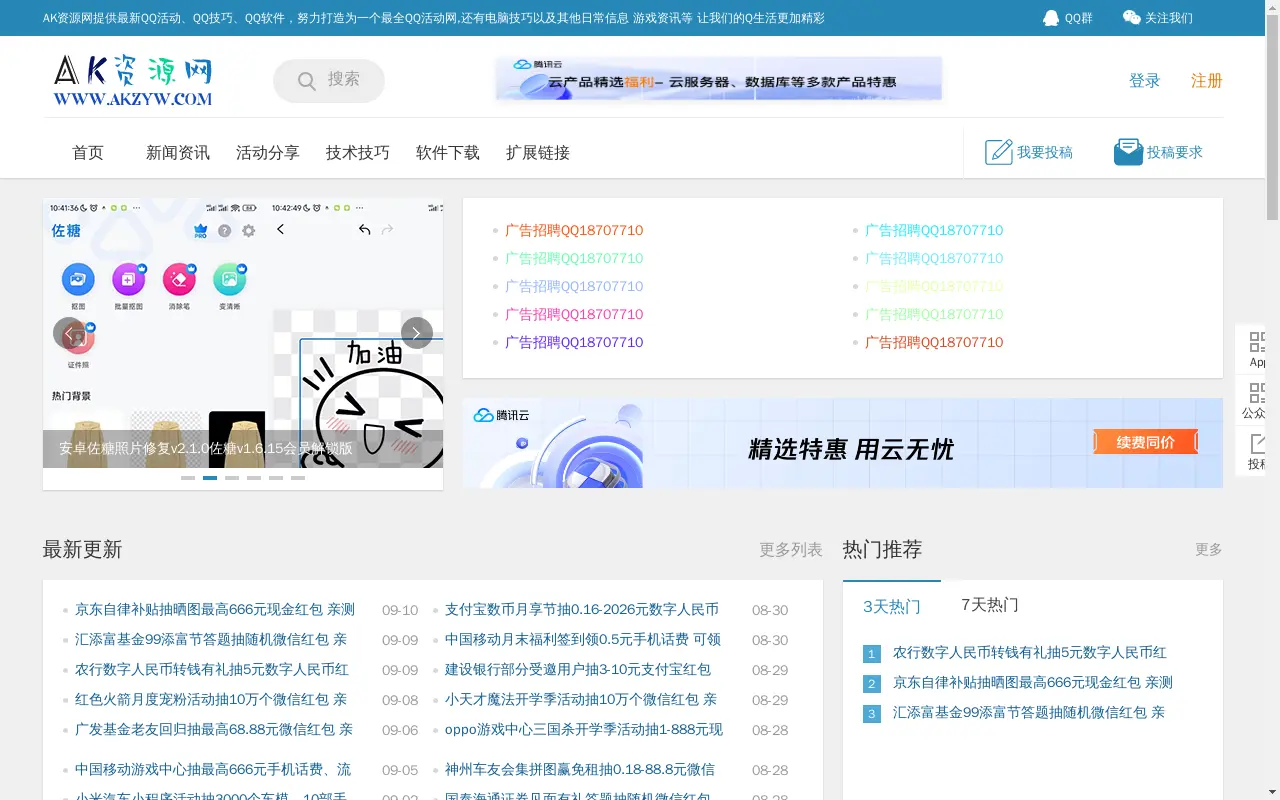Open 建设银行部分受邀用户 article

[x=578, y=669]
